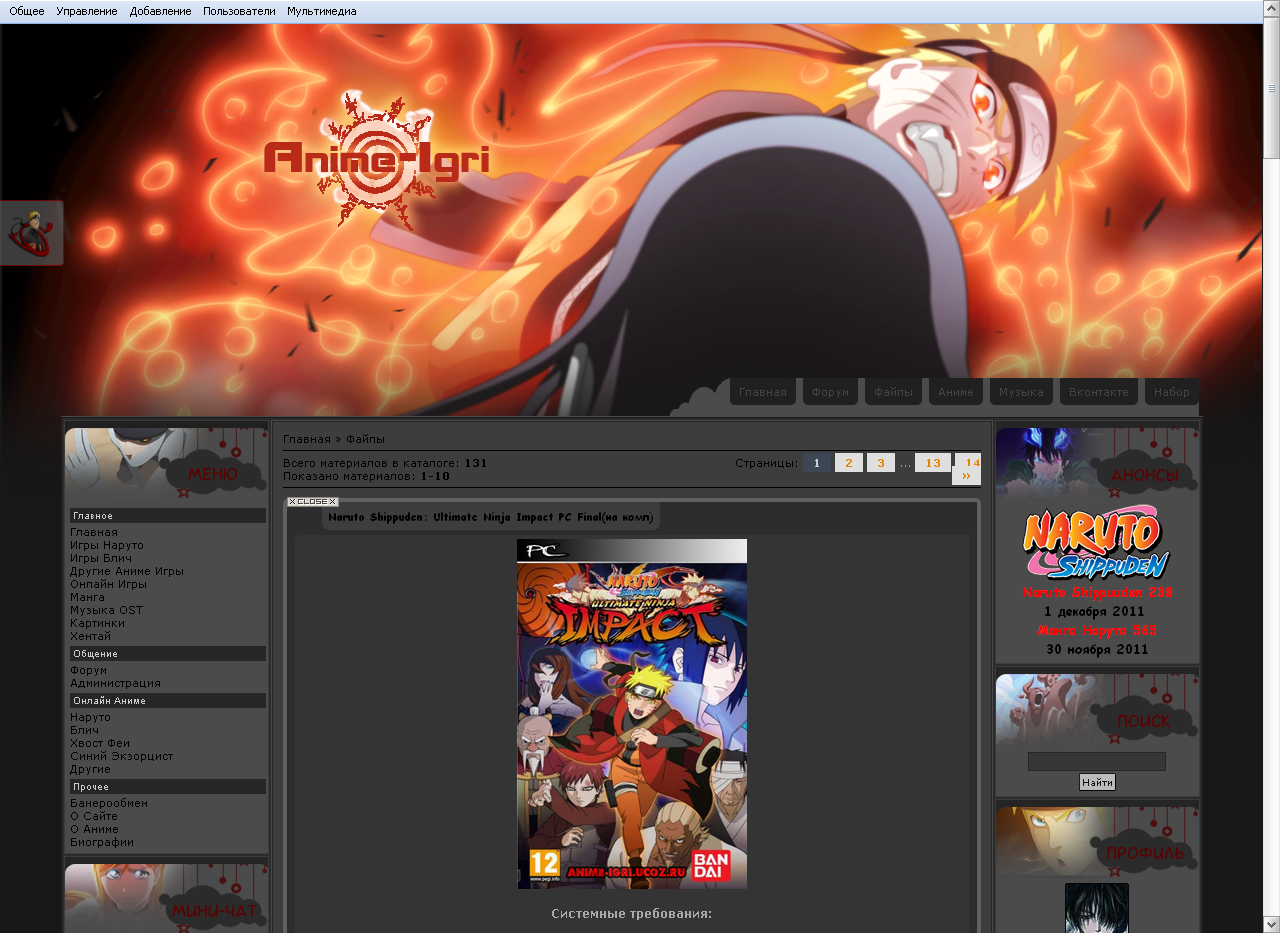Image resolution: width=1280 pixels, height=933 pixels.
Task: Focus the search input field
Action: [x=1097, y=762]
